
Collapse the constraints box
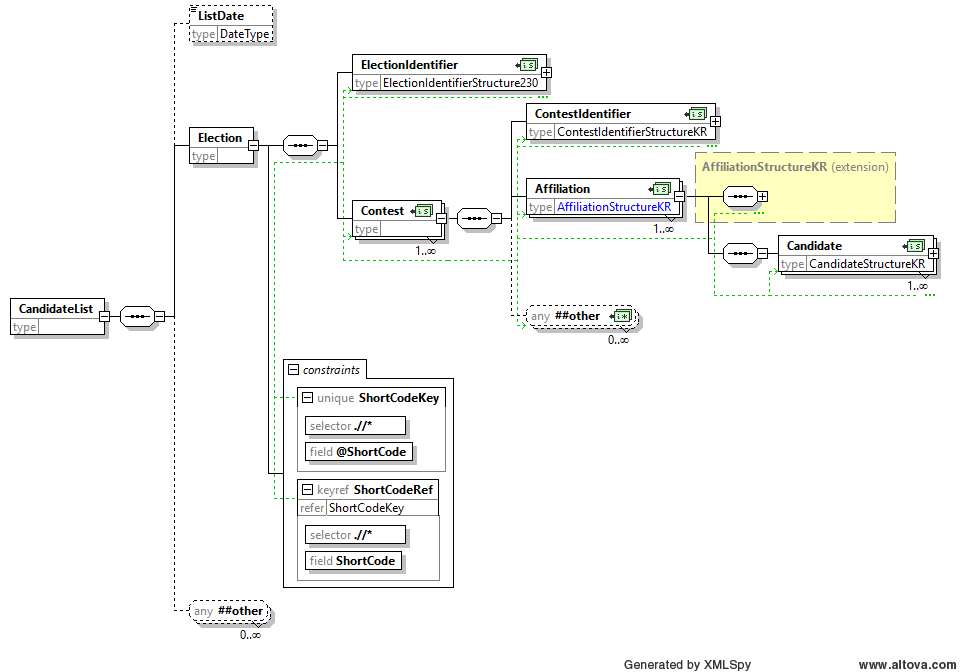pyautogui.click(x=294, y=370)
